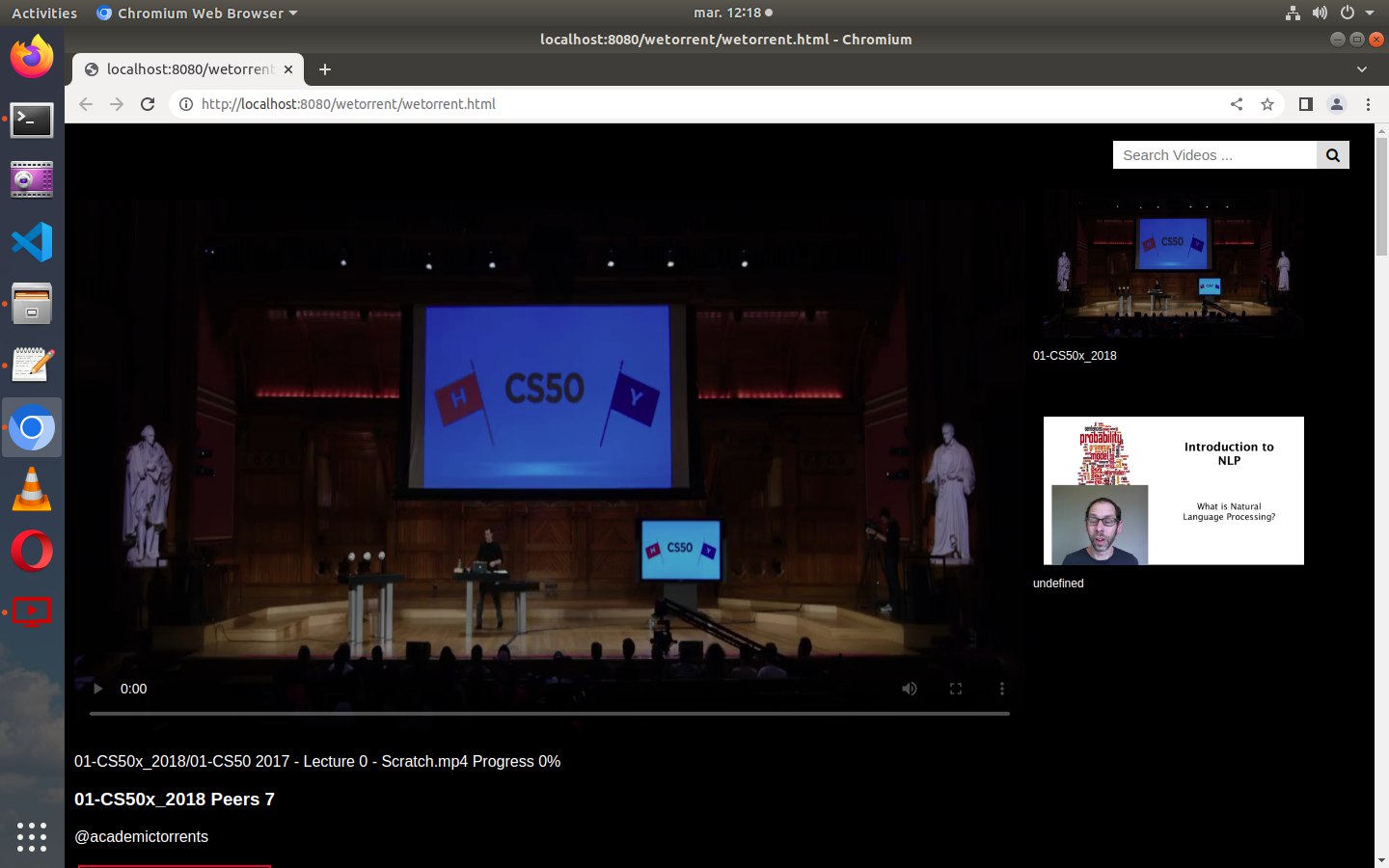Open the power icon in the top bar
Viewport: 1389px width, 868px height.
pos(1347,14)
